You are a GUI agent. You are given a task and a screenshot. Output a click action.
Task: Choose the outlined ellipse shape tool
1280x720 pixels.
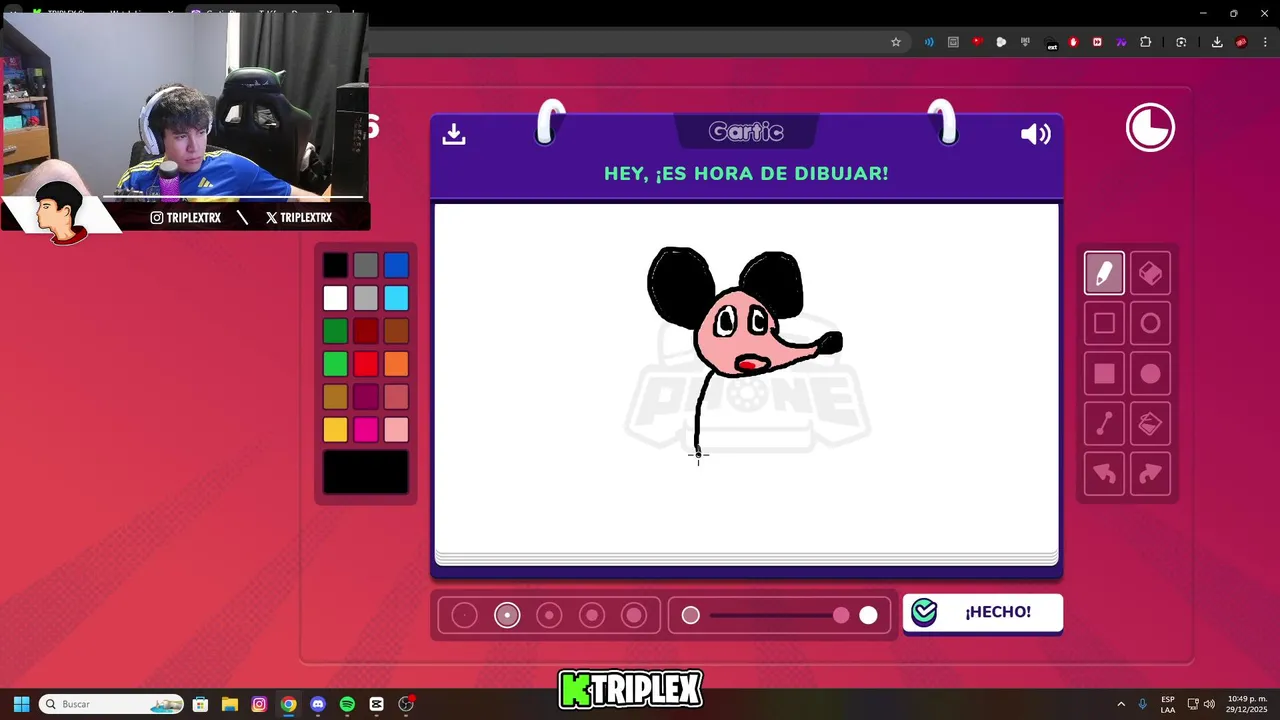click(x=1150, y=323)
